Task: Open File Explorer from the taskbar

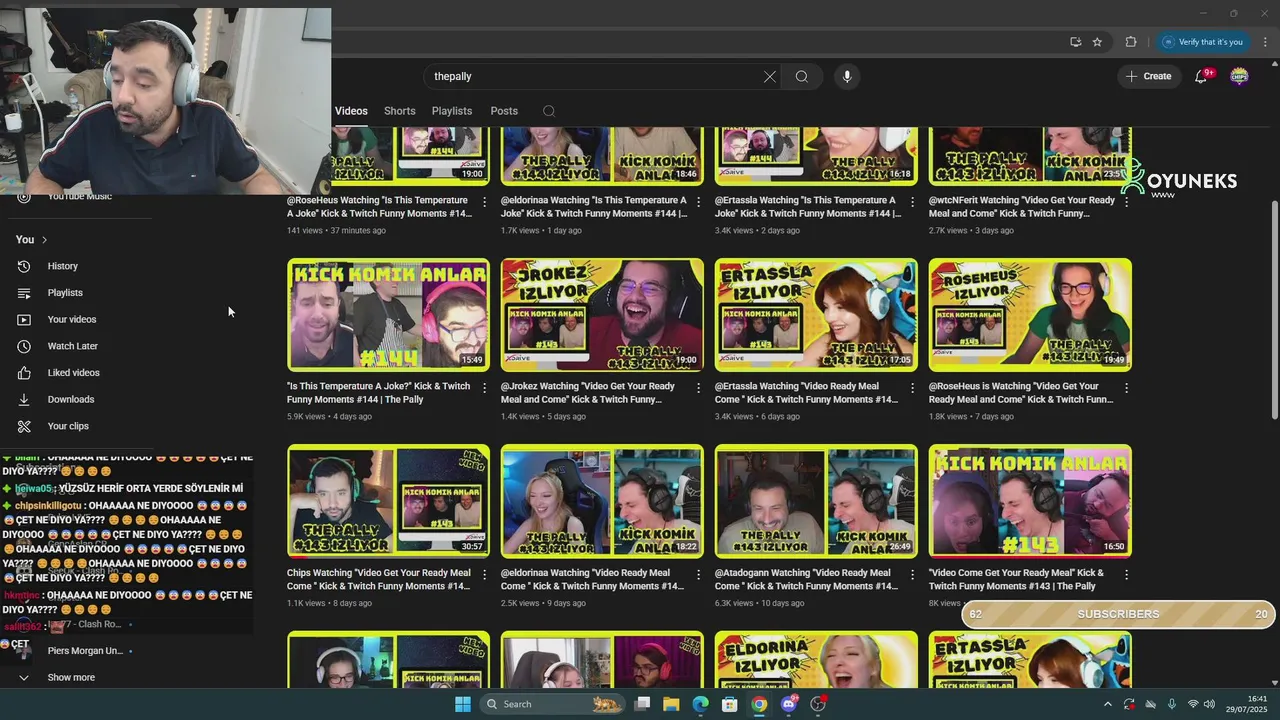Action: (671, 704)
